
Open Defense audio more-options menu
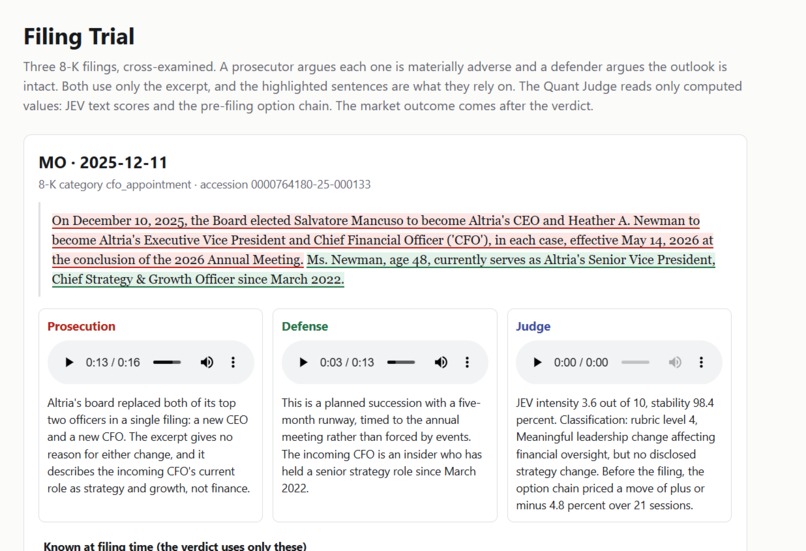tap(467, 362)
